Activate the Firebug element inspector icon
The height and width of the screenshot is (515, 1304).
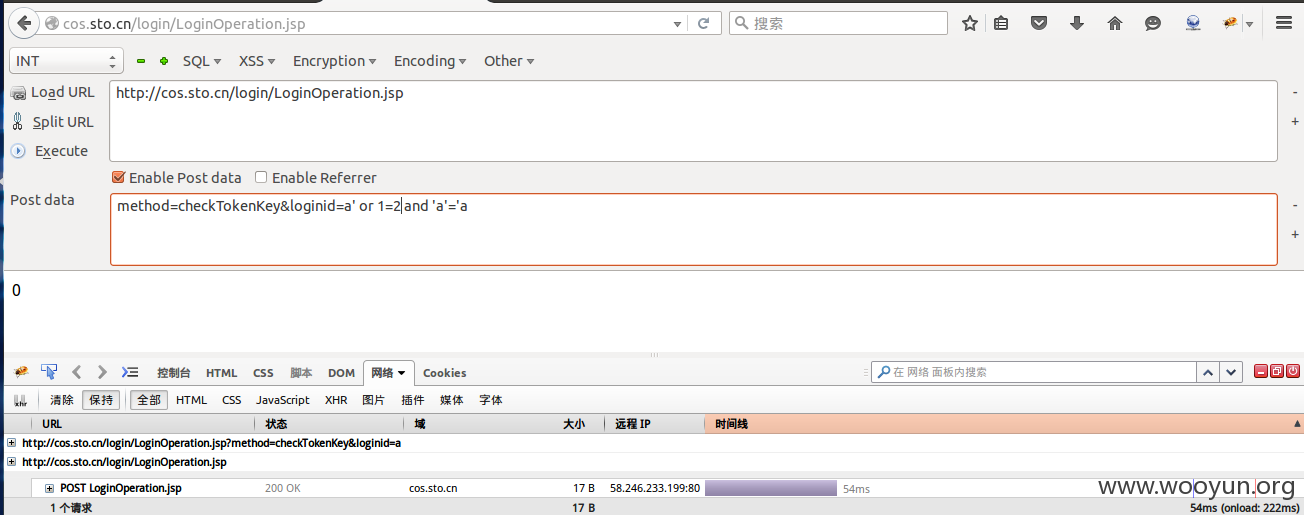coord(48,372)
